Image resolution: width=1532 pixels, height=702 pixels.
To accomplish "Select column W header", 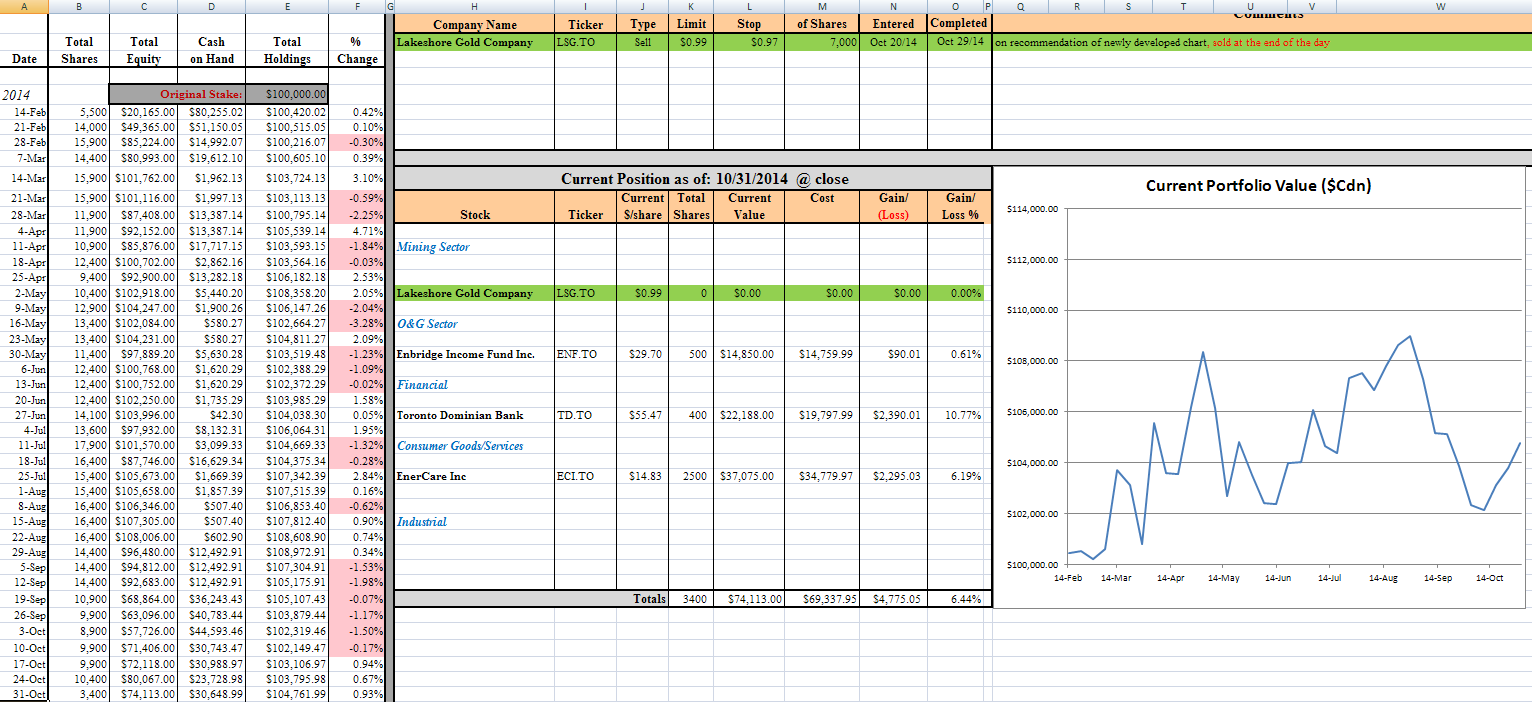I will (1440, 6).
